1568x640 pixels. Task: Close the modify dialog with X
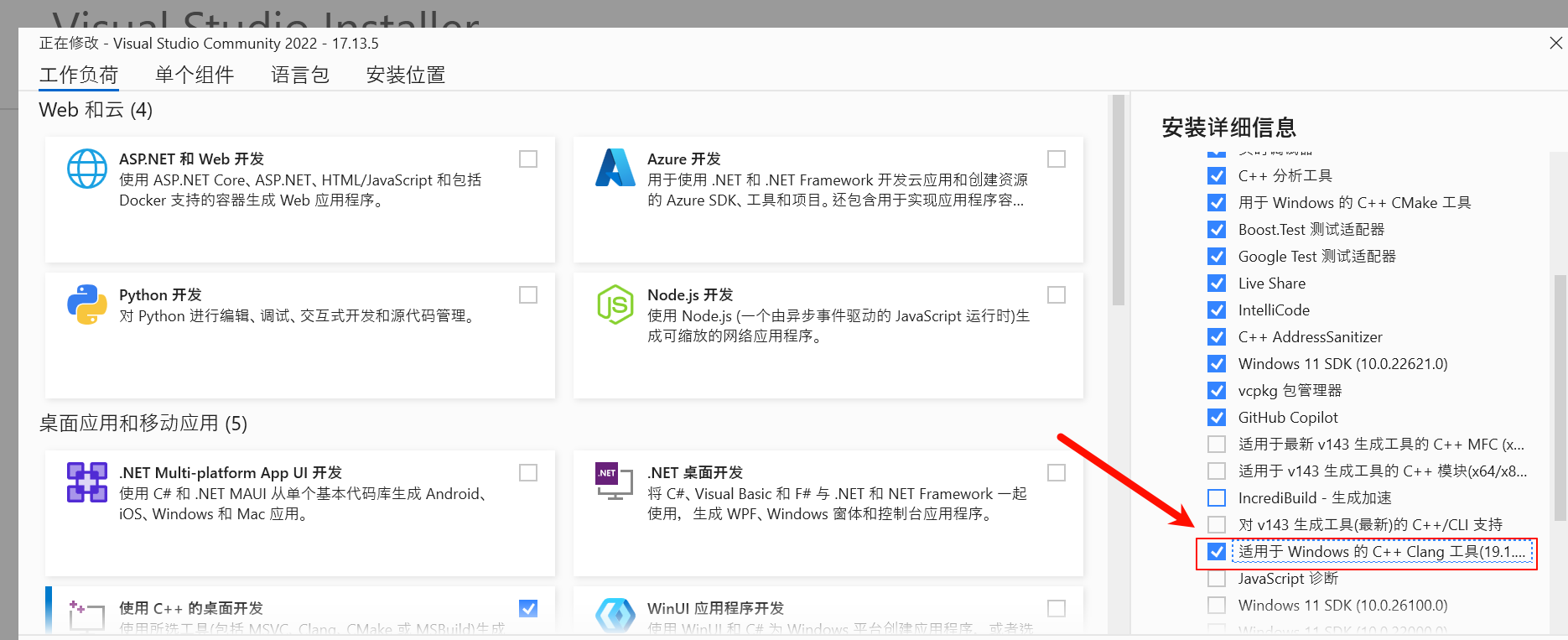coord(1556,43)
